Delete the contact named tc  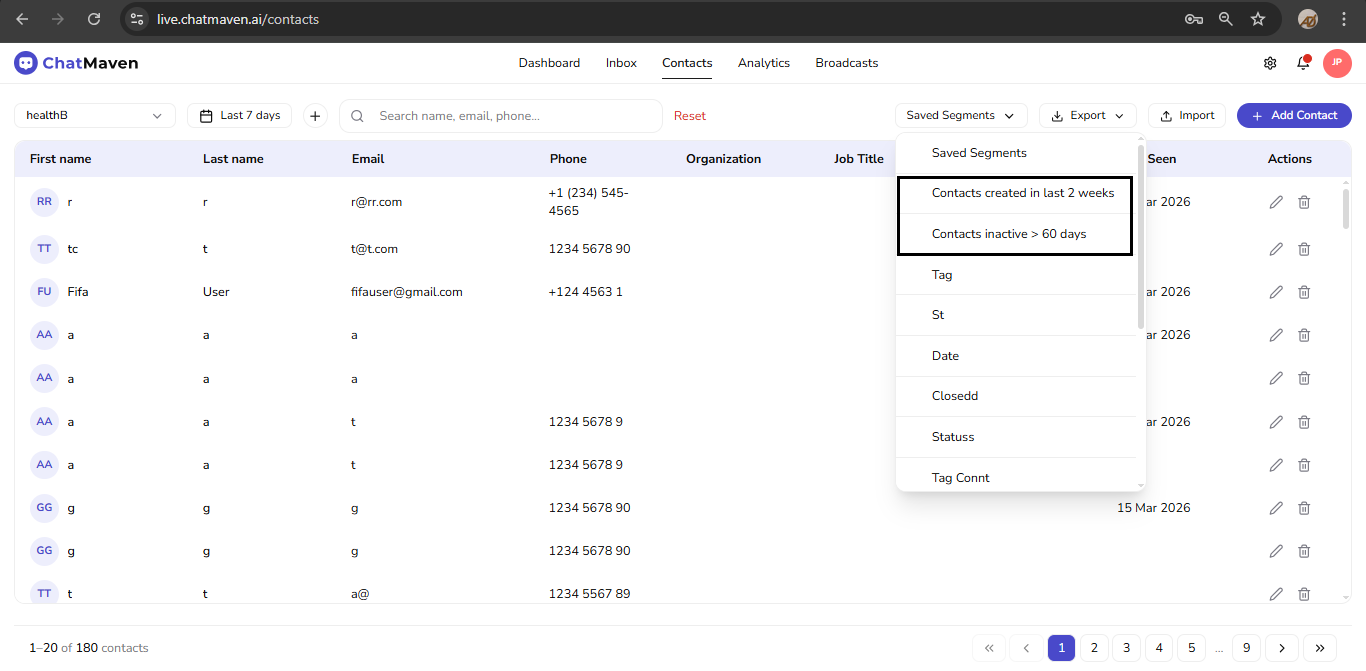[x=1304, y=248]
